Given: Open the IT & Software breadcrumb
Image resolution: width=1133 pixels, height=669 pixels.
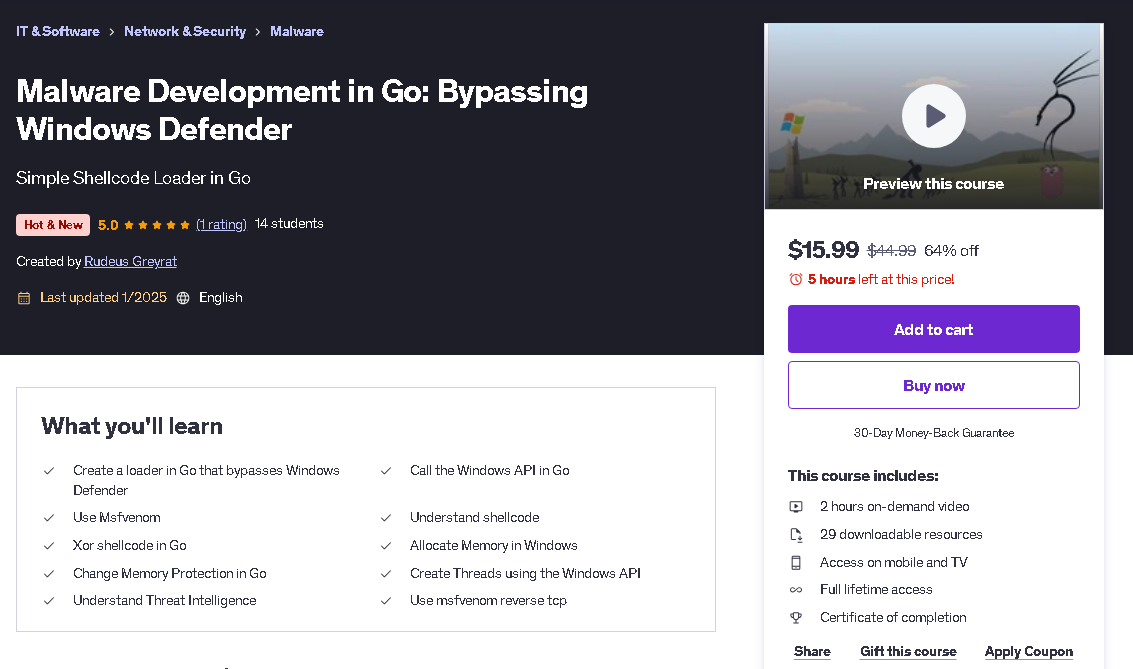Looking at the screenshot, I should [58, 31].
